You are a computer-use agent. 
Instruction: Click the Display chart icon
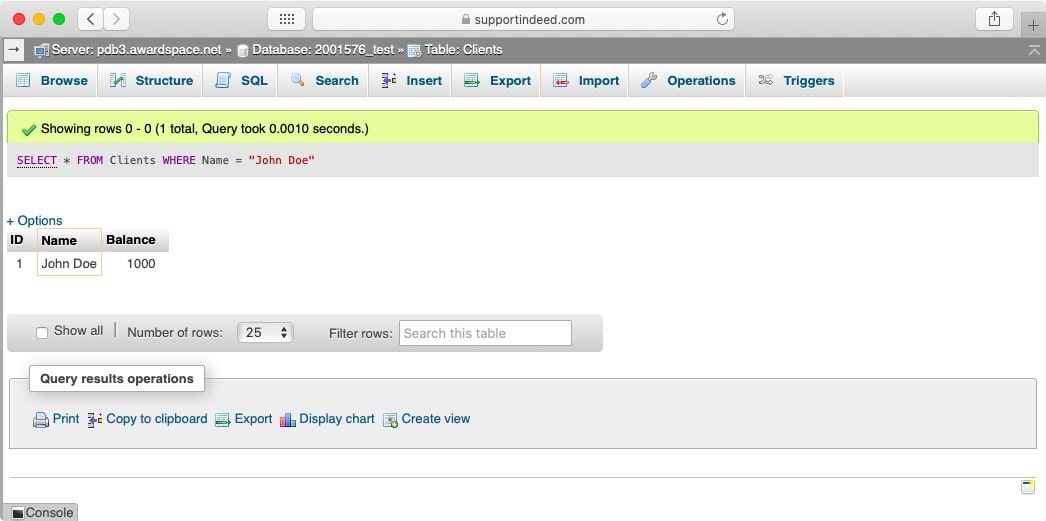tap(288, 420)
